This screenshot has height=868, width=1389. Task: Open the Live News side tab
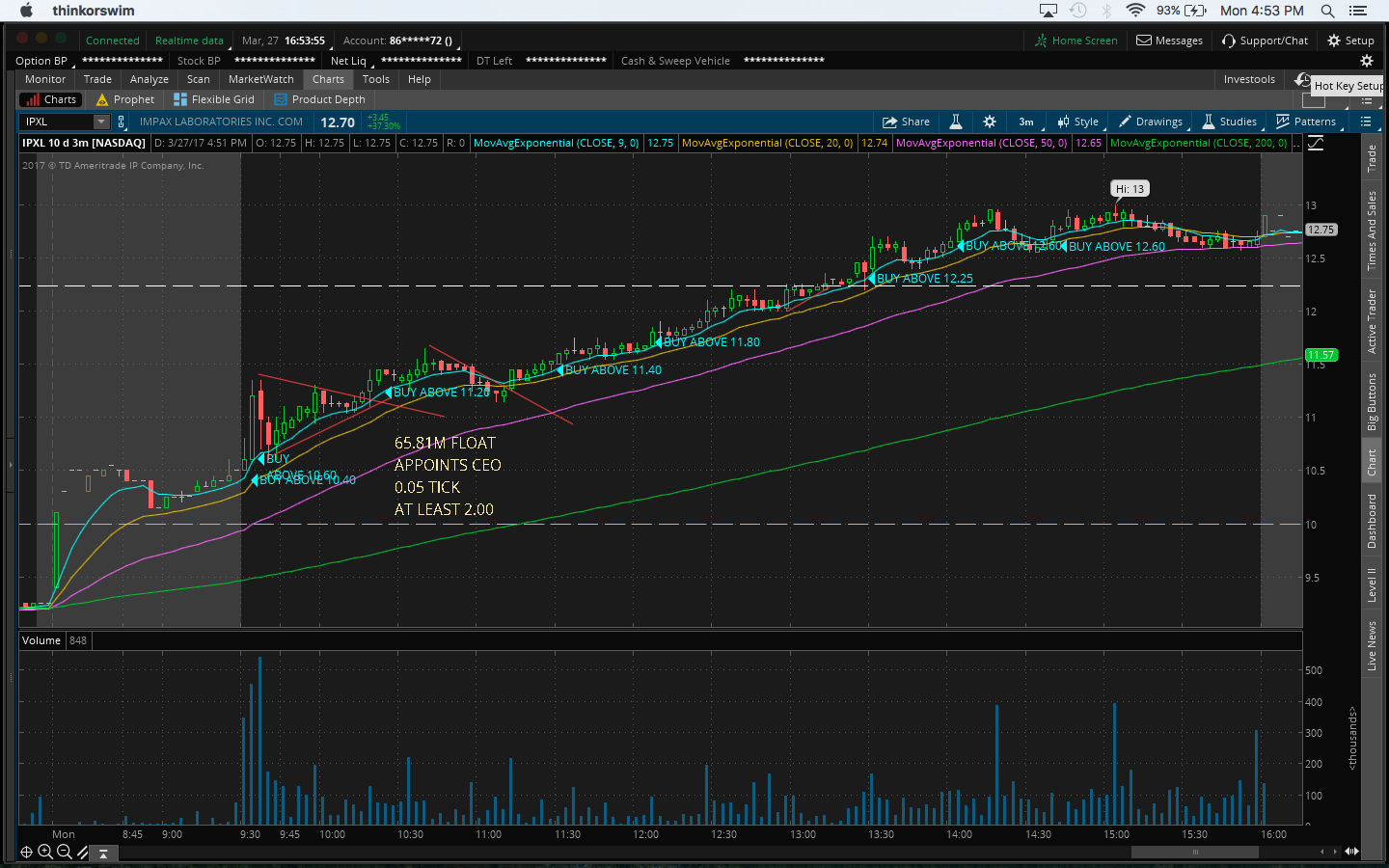tap(1372, 645)
